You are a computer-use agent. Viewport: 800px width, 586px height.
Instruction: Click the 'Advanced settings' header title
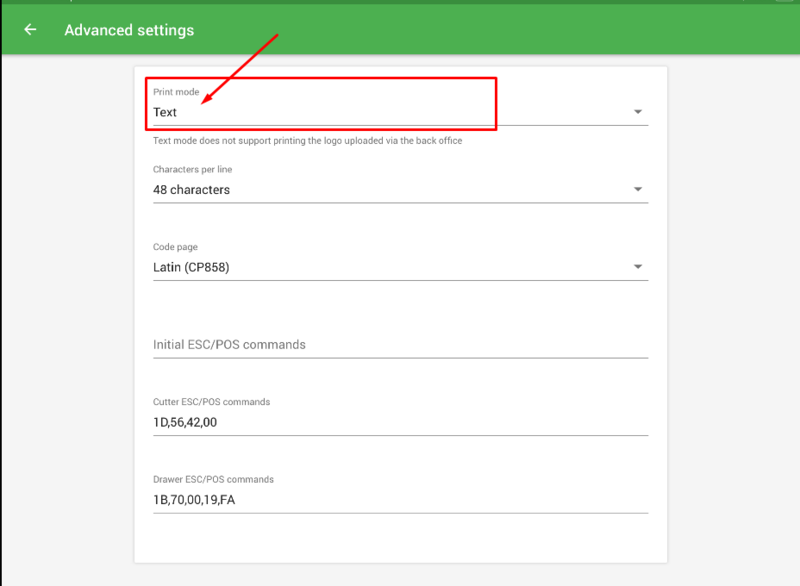(129, 30)
